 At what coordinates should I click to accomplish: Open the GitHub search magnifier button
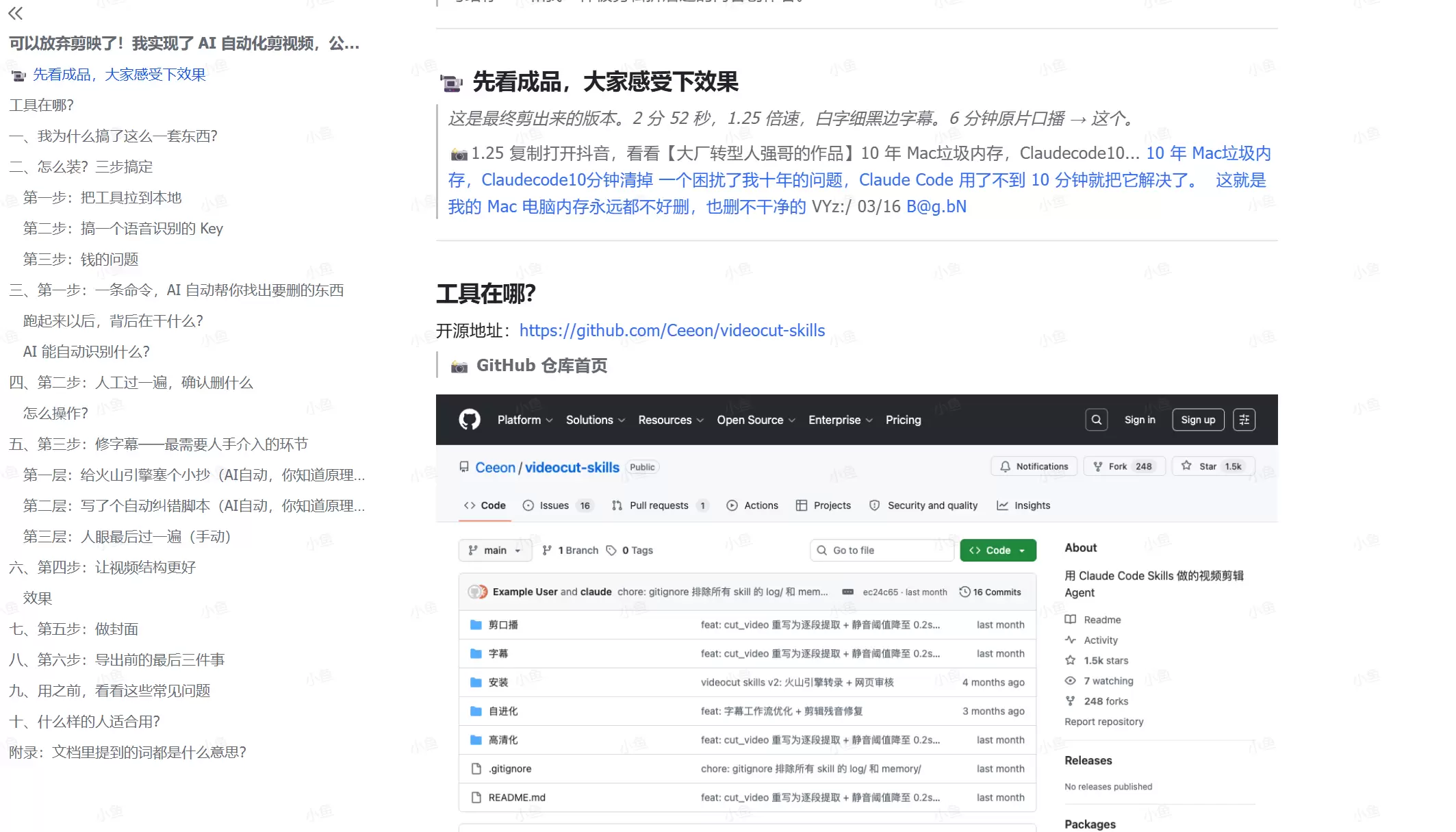tap(1096, 420)
